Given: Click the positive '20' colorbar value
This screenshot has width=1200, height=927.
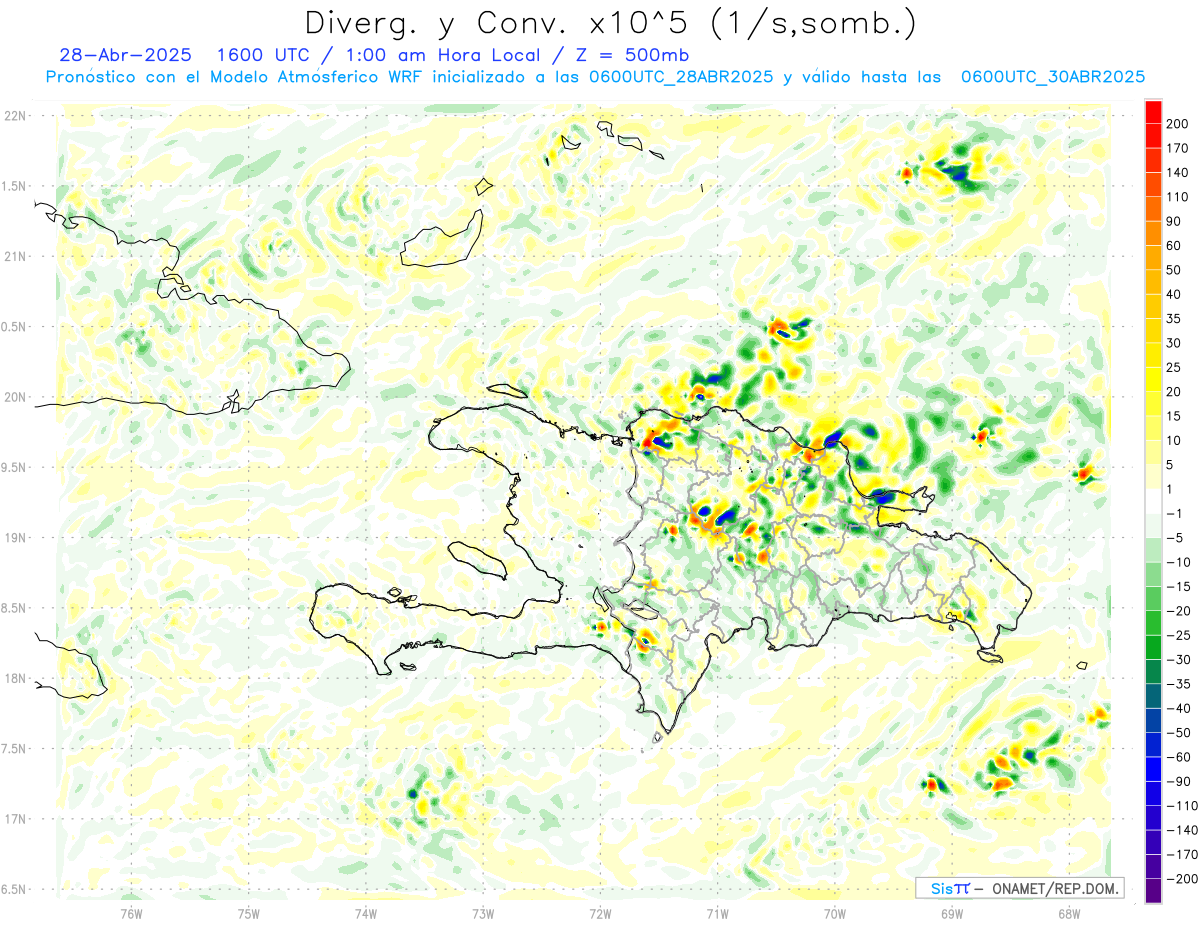Looking at the screenshot, I should 1175,392.
